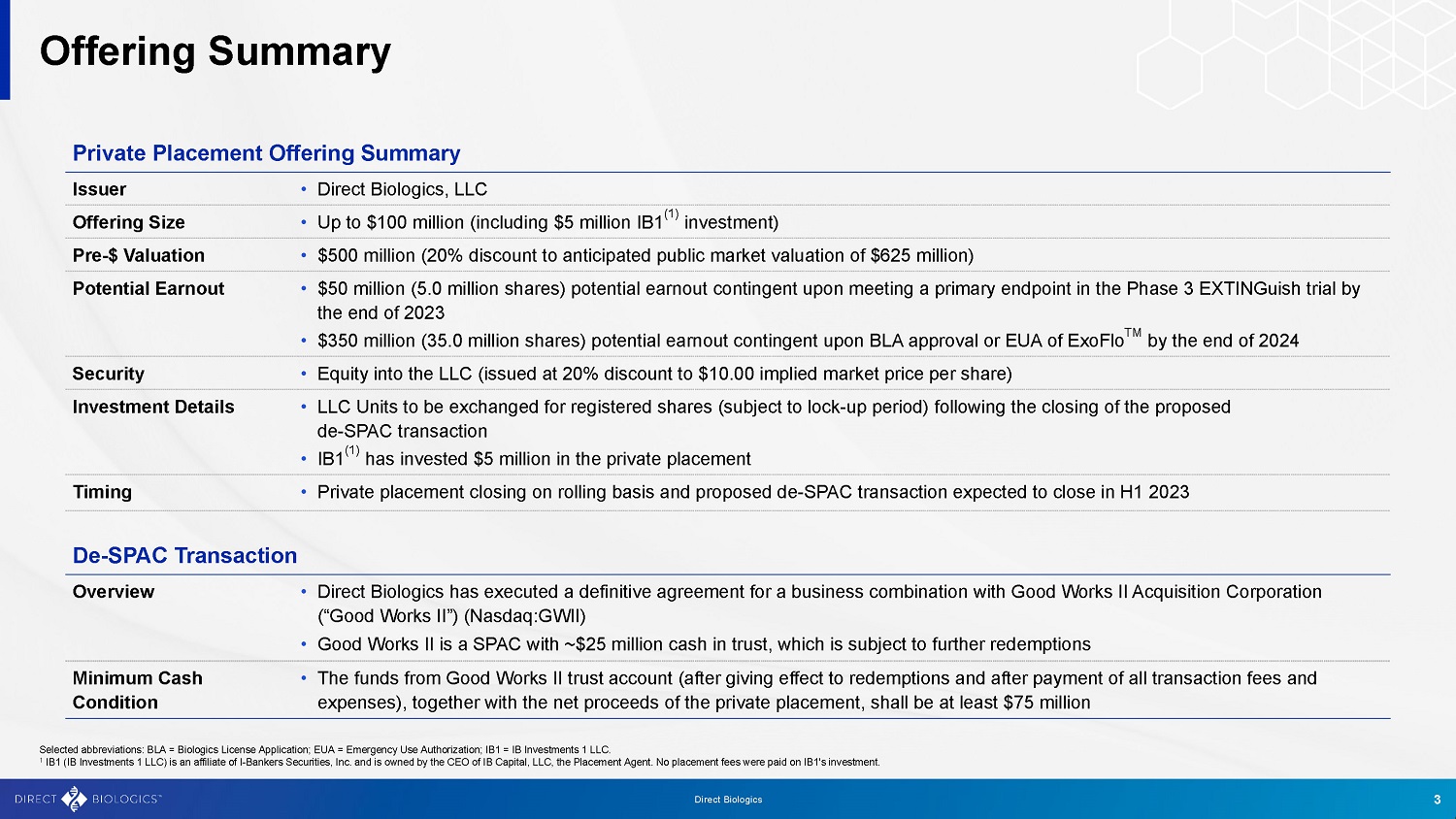Click the centered "Direct Biologics" footer text
The image size is (1456, 819).
click(x=728, y=800)
